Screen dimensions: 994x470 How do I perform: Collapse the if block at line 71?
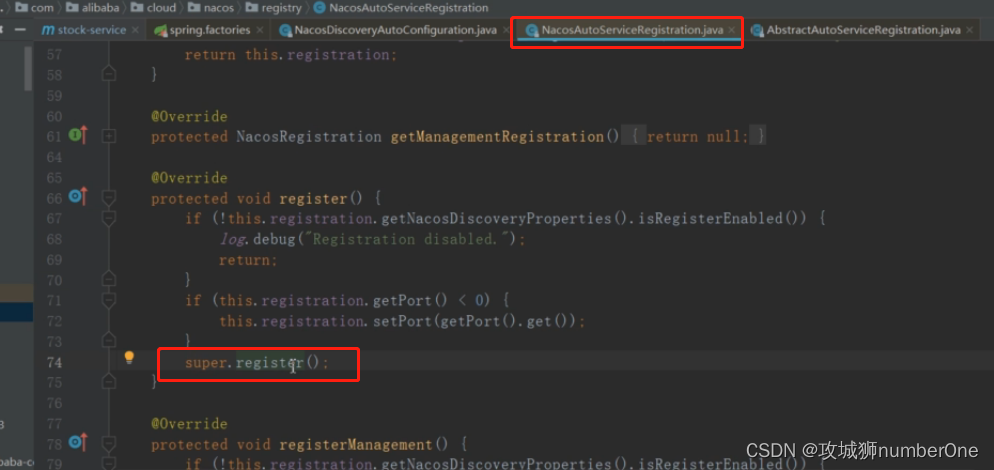[109, 299]
